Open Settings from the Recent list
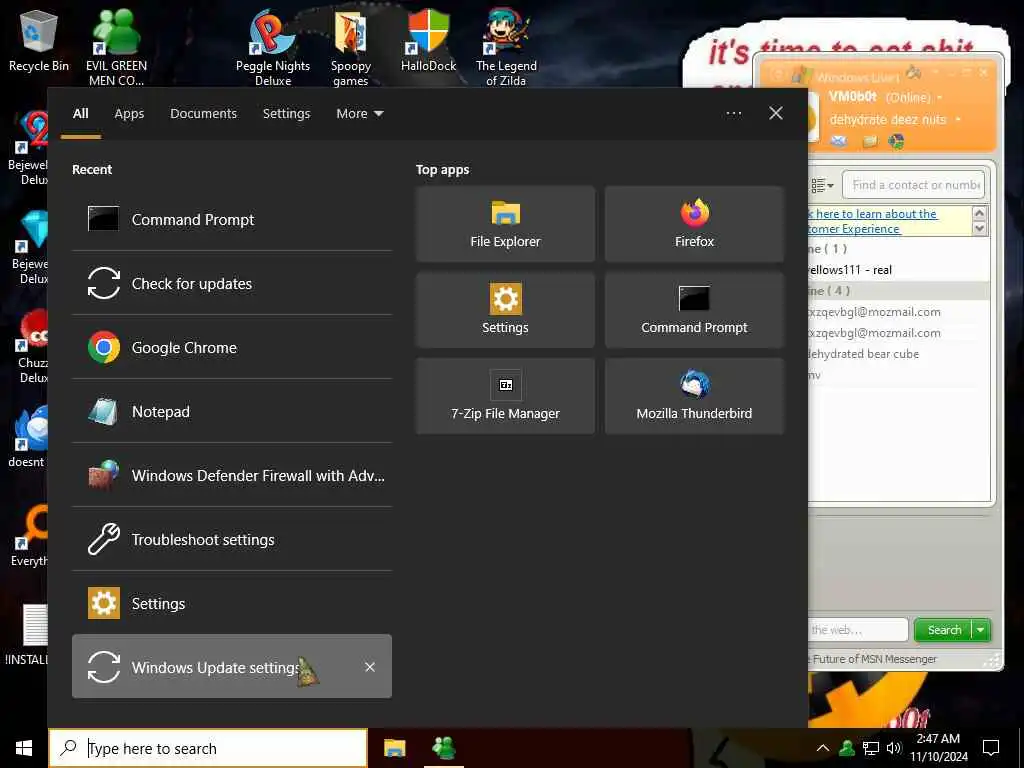Viewport: 1024px width, 768px height. click(x=232, y=603)
